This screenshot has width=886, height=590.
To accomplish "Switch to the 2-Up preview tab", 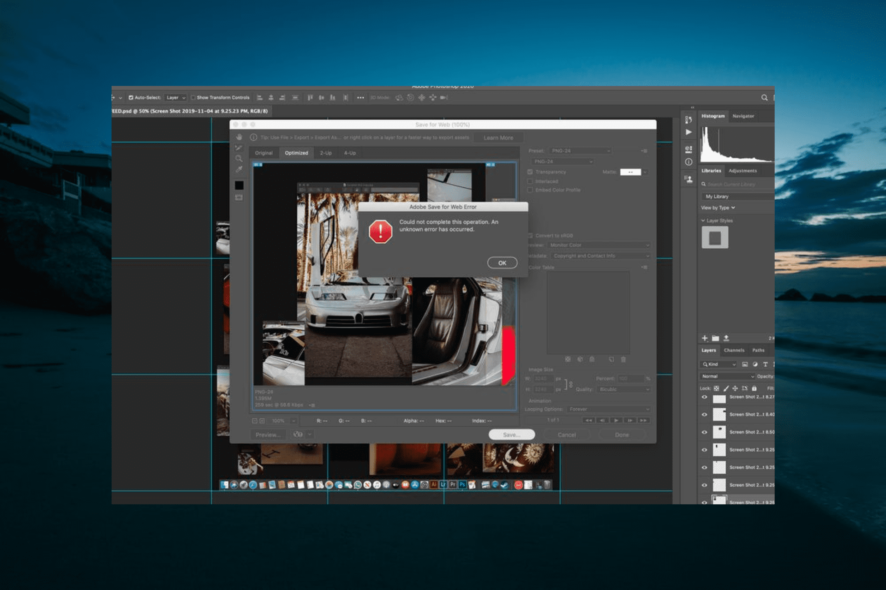I will (326, 153).
